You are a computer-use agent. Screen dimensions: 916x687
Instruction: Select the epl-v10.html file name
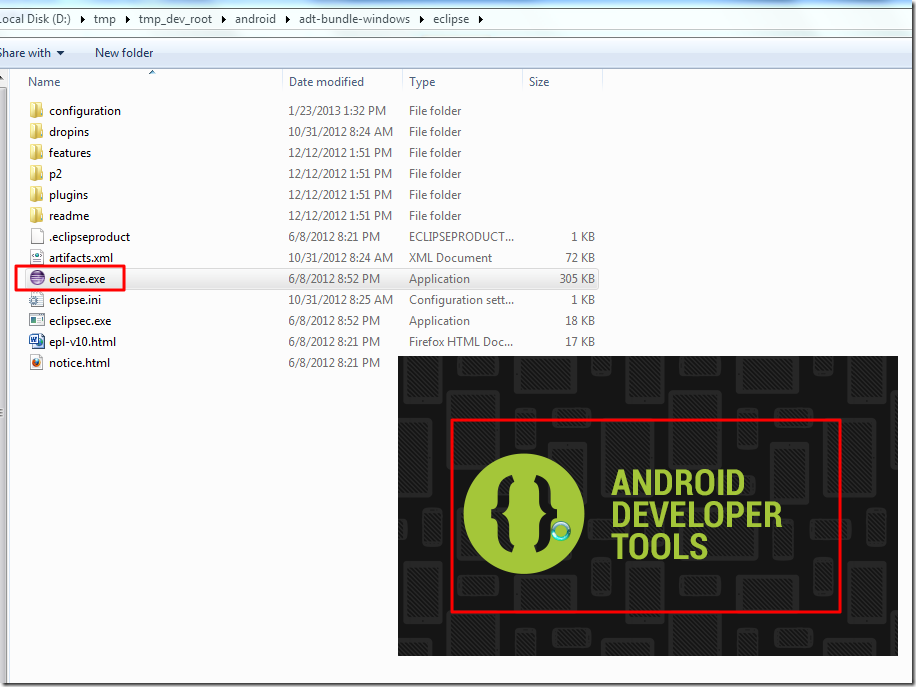coord(82,342)
